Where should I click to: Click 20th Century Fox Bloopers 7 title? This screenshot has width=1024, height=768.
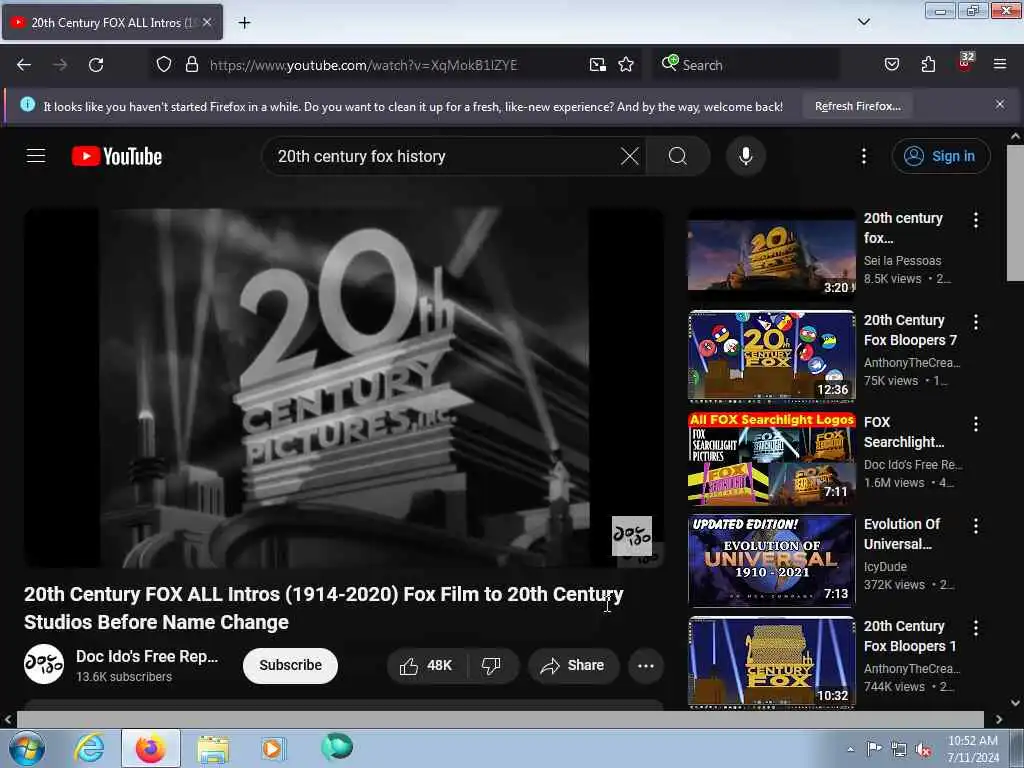(x=910, y=330)
